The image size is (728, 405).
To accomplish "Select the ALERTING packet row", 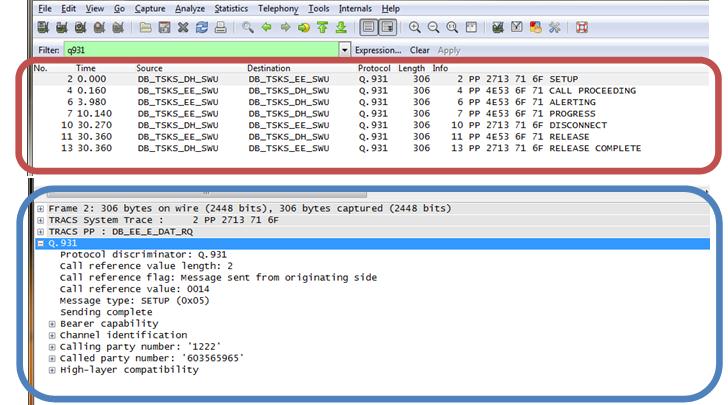I will click(x=371, y=102).
